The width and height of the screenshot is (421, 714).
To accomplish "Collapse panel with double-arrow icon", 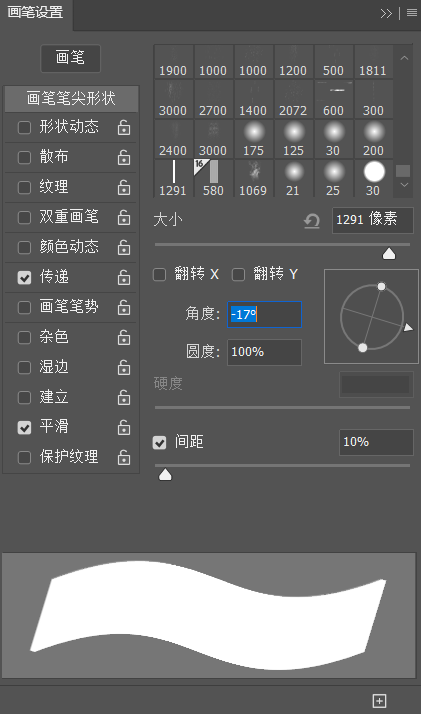I will coord(386,13).
